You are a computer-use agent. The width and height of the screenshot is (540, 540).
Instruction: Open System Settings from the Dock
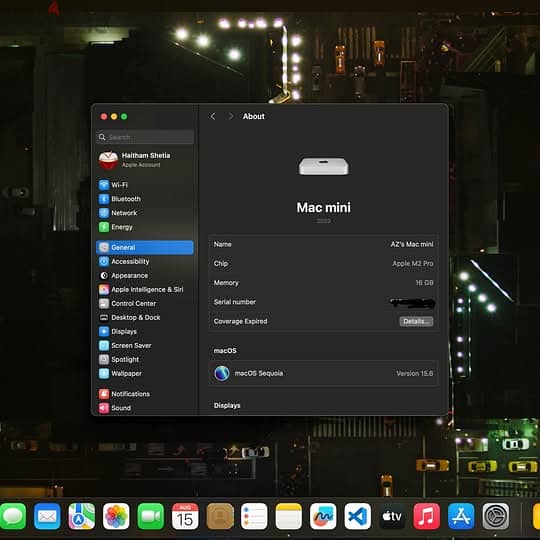point(496,516)
